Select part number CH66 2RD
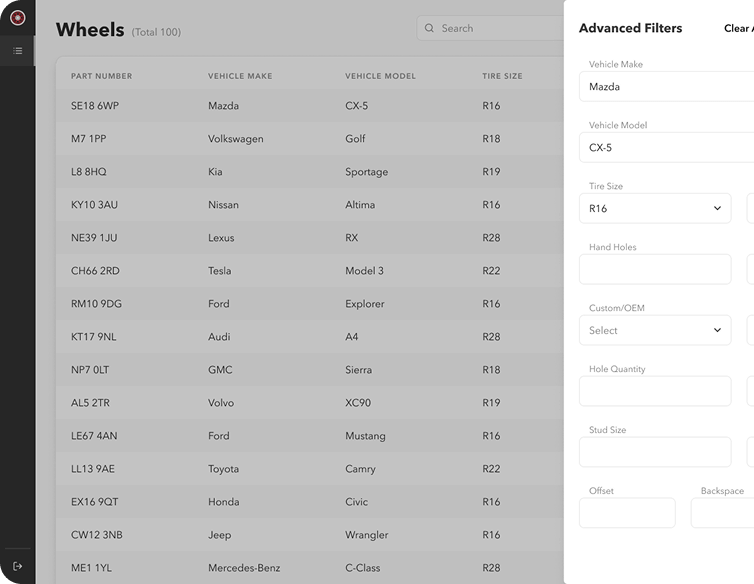 [95, 271]
